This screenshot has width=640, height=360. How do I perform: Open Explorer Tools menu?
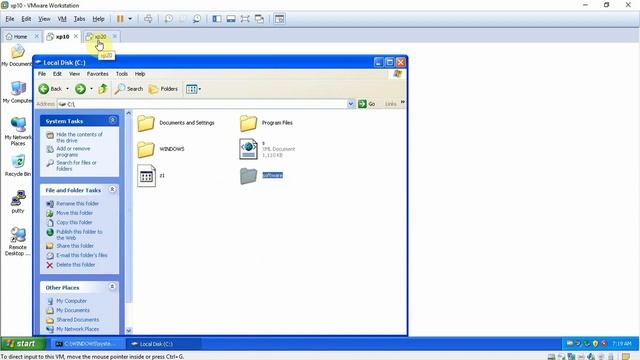pyautogui.click(x=122, y=74)
